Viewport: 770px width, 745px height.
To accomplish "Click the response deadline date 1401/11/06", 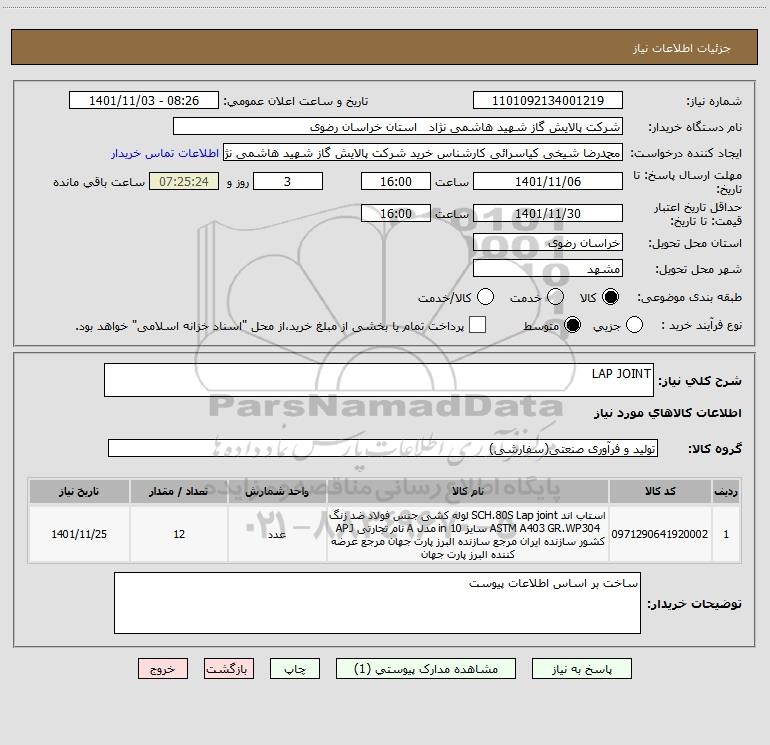I will [x=548, y=182].
